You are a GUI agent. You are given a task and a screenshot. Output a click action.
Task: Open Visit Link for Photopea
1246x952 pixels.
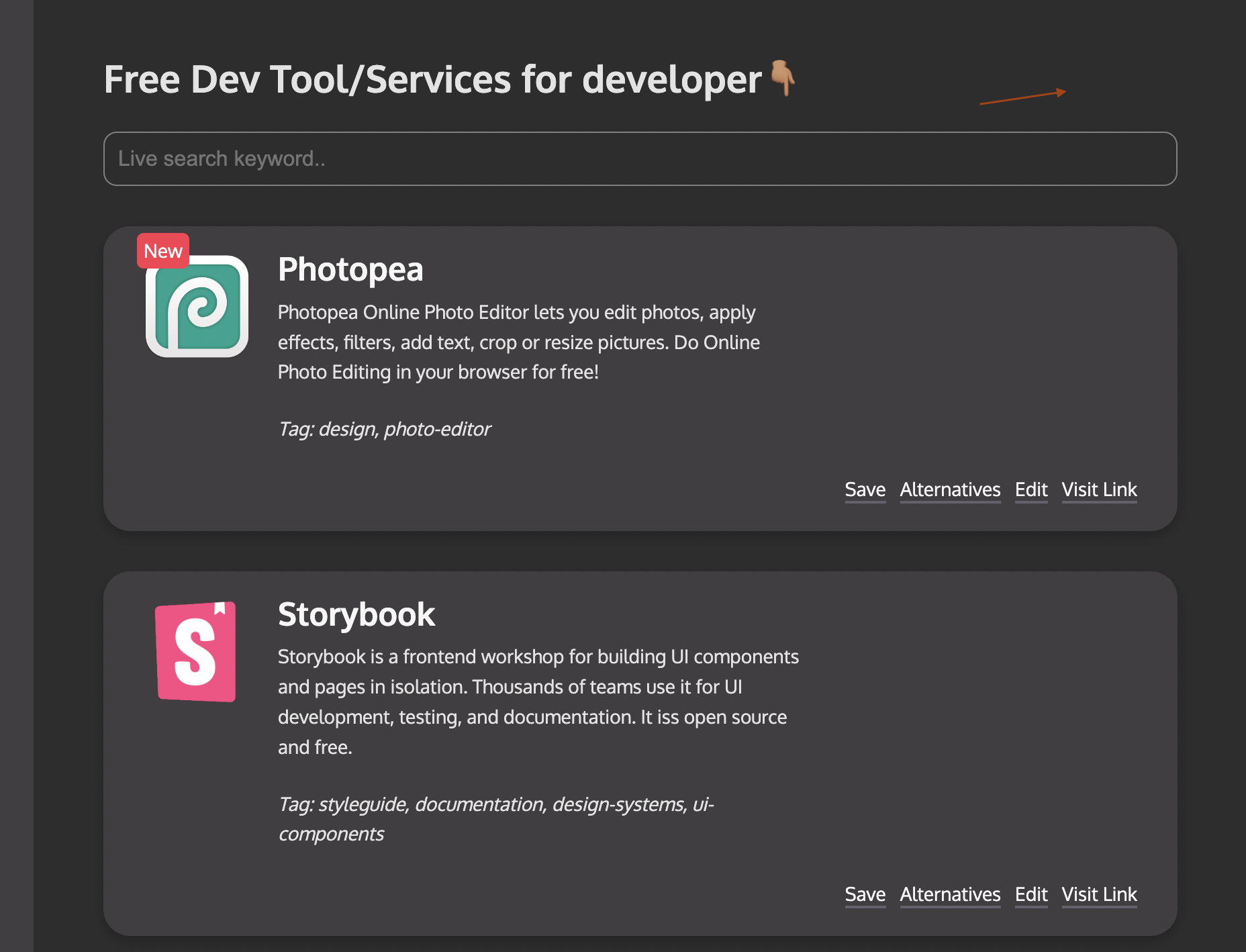click(x=1099, y=490)
